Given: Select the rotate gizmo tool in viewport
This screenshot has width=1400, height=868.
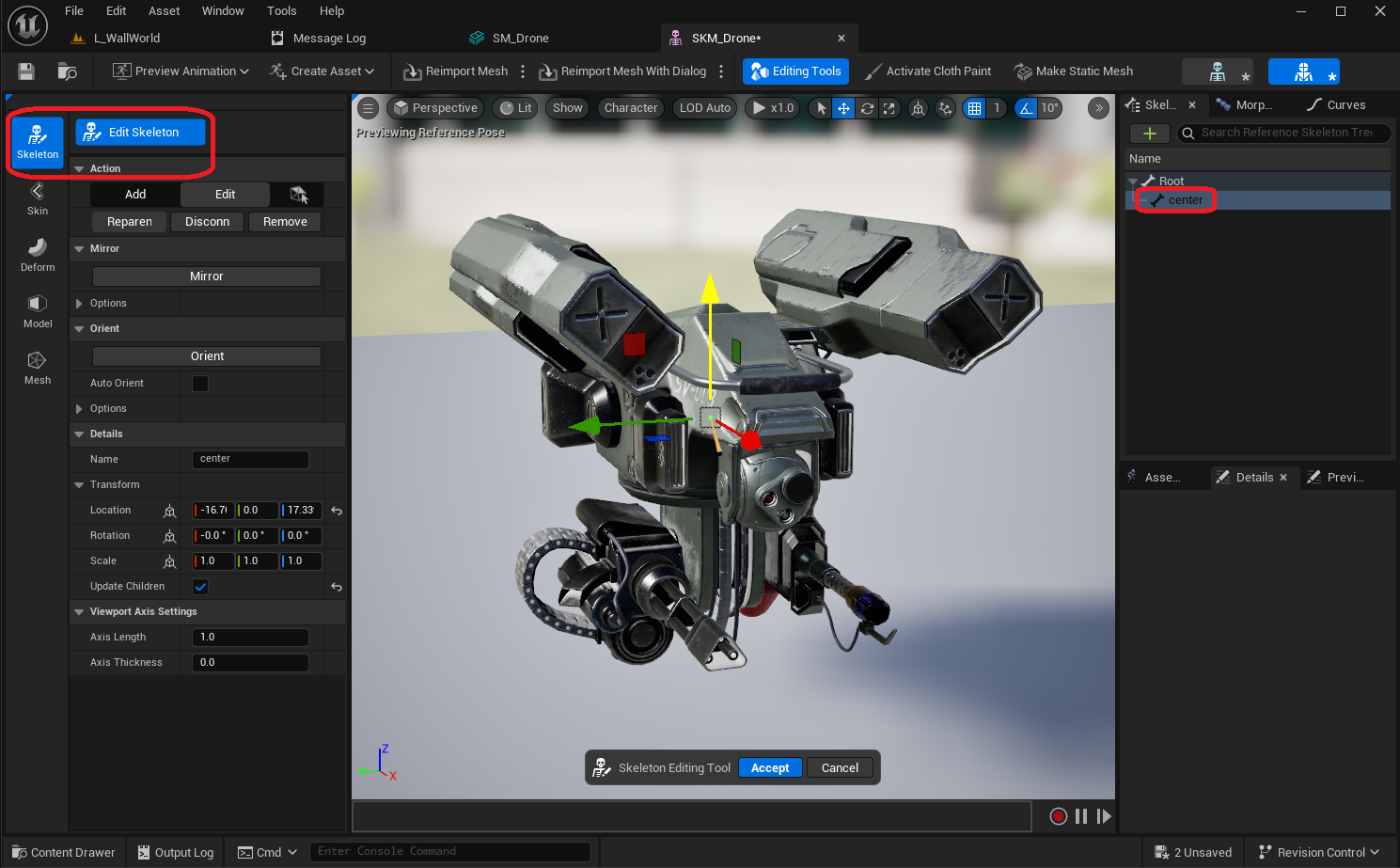Looking at the screenshot, I should (867, 108).
